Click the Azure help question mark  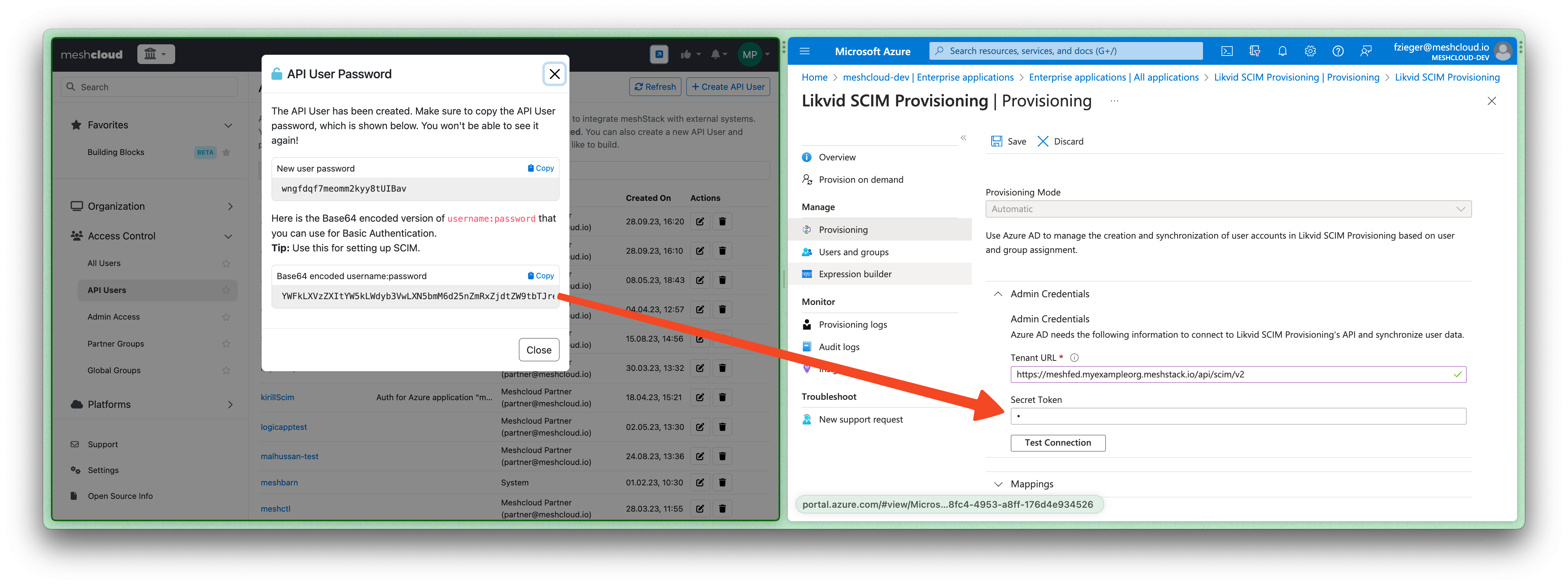[x=1337, y=51]
